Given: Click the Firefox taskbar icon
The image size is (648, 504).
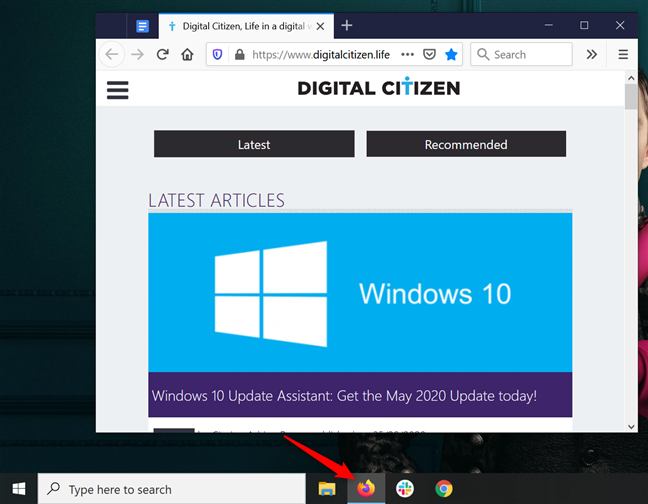Looking at the screenshot, I should coord(366,489).
